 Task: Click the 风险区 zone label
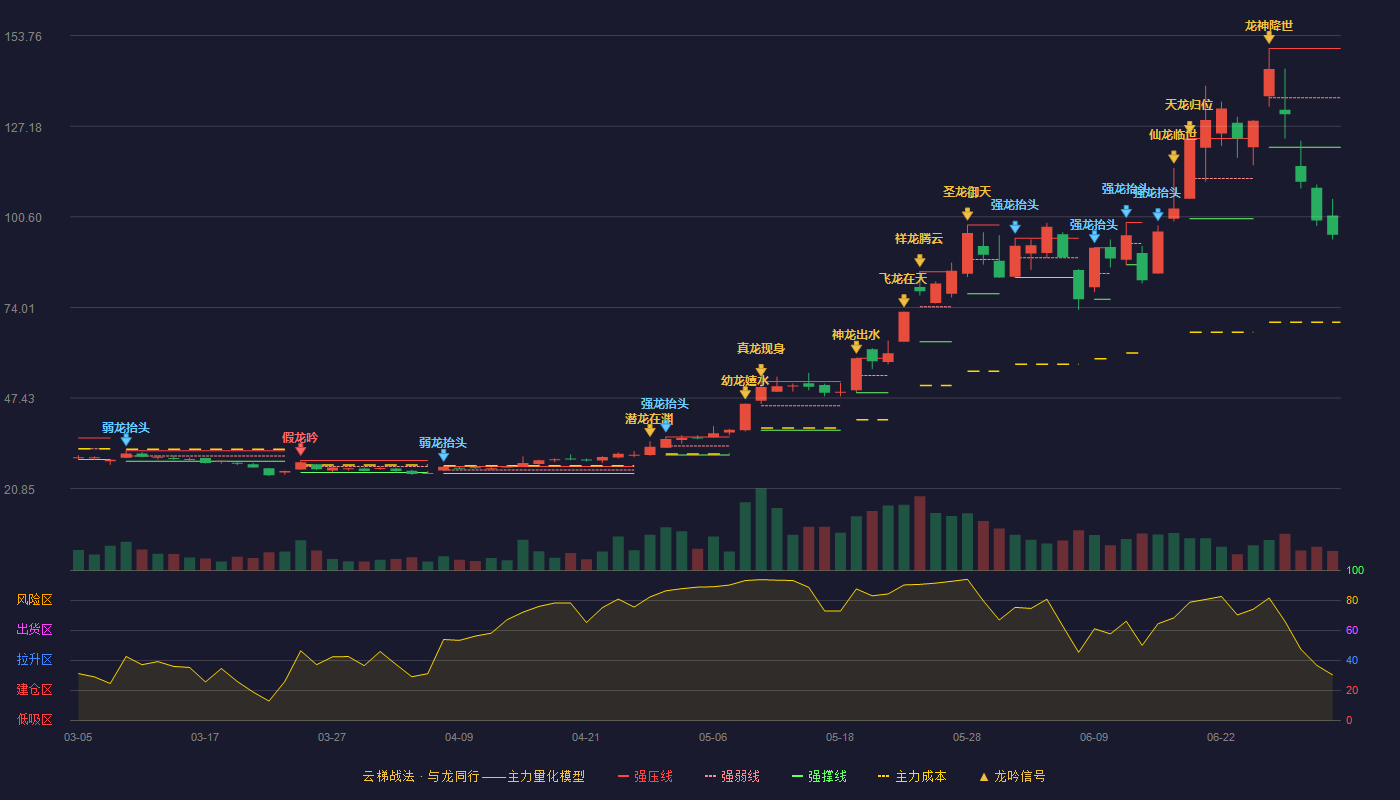(x=34, y=600)
